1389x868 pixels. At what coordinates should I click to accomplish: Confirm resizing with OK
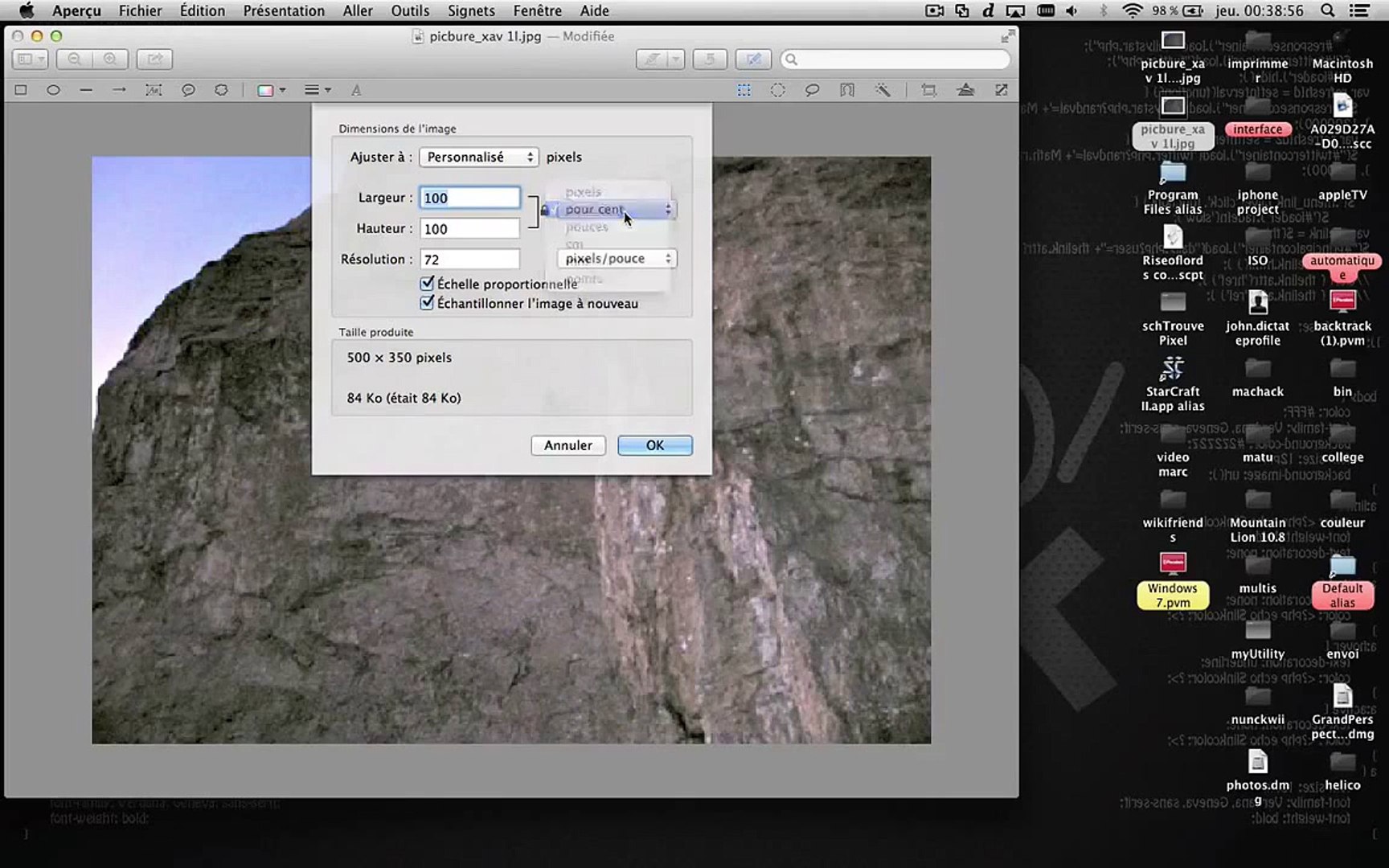(654, 445)
